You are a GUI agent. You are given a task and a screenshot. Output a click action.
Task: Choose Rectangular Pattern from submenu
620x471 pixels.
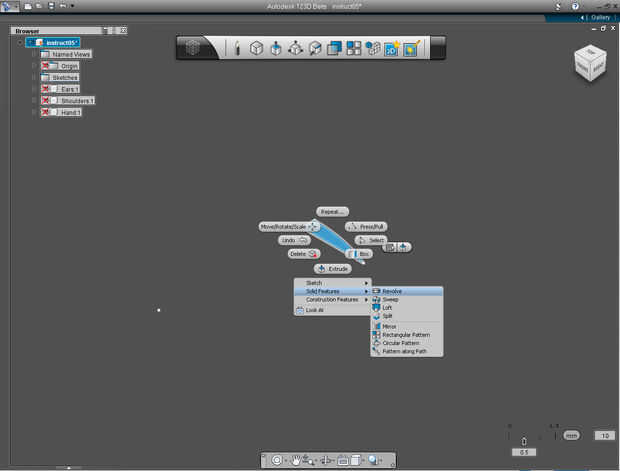[x=407, y=335]
